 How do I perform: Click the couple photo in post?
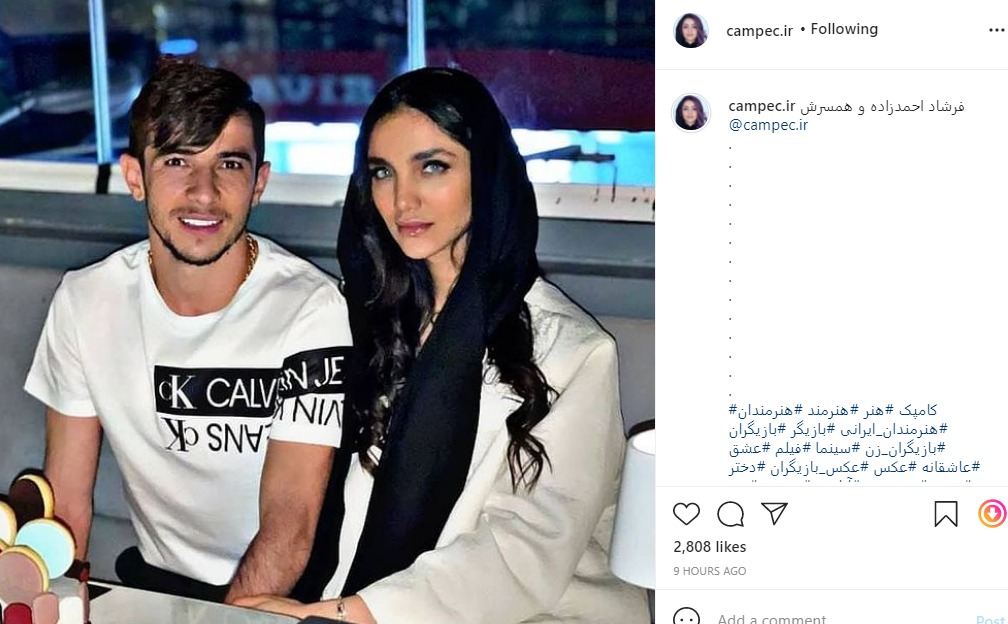pos(327,312)
